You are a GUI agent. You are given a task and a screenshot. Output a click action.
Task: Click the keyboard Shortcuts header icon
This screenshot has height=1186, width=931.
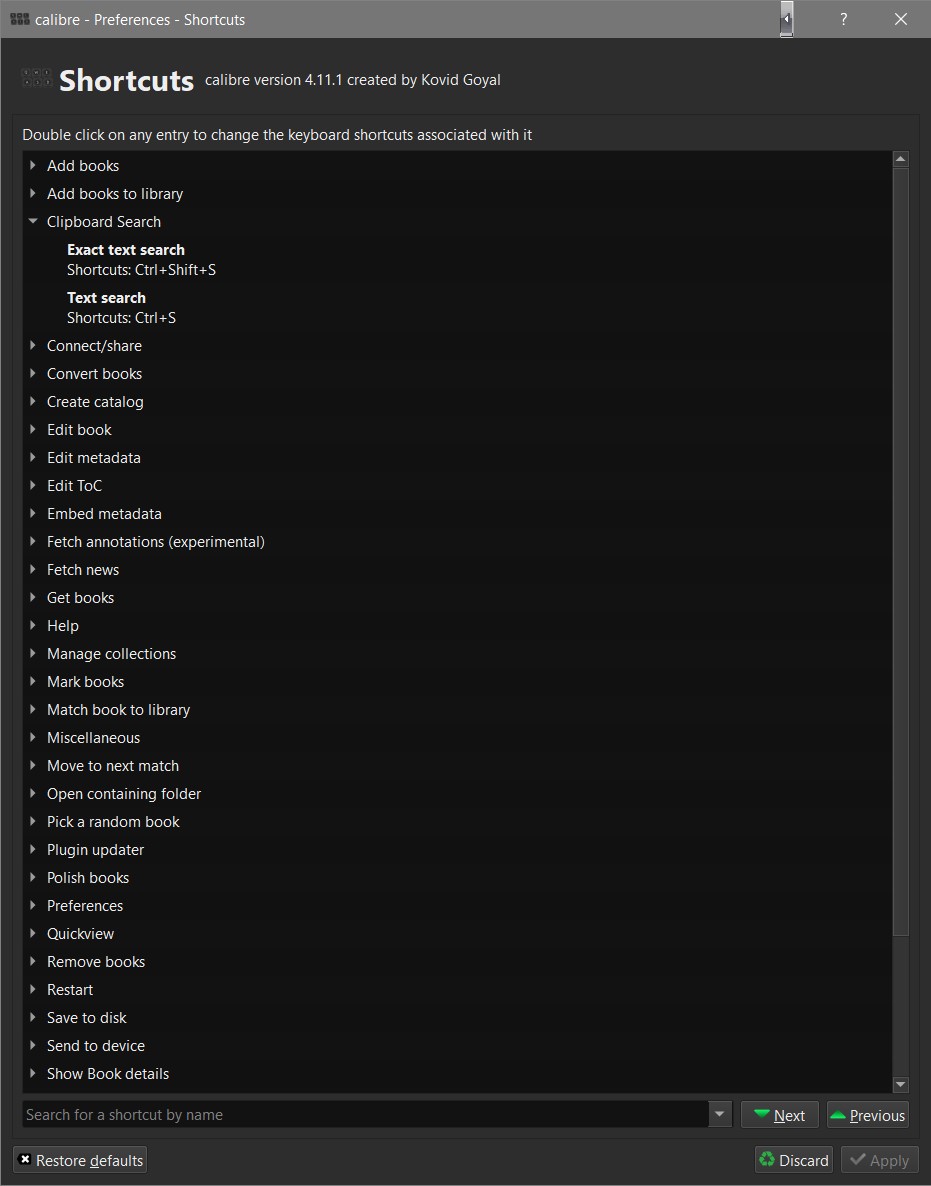pos(37,78)
